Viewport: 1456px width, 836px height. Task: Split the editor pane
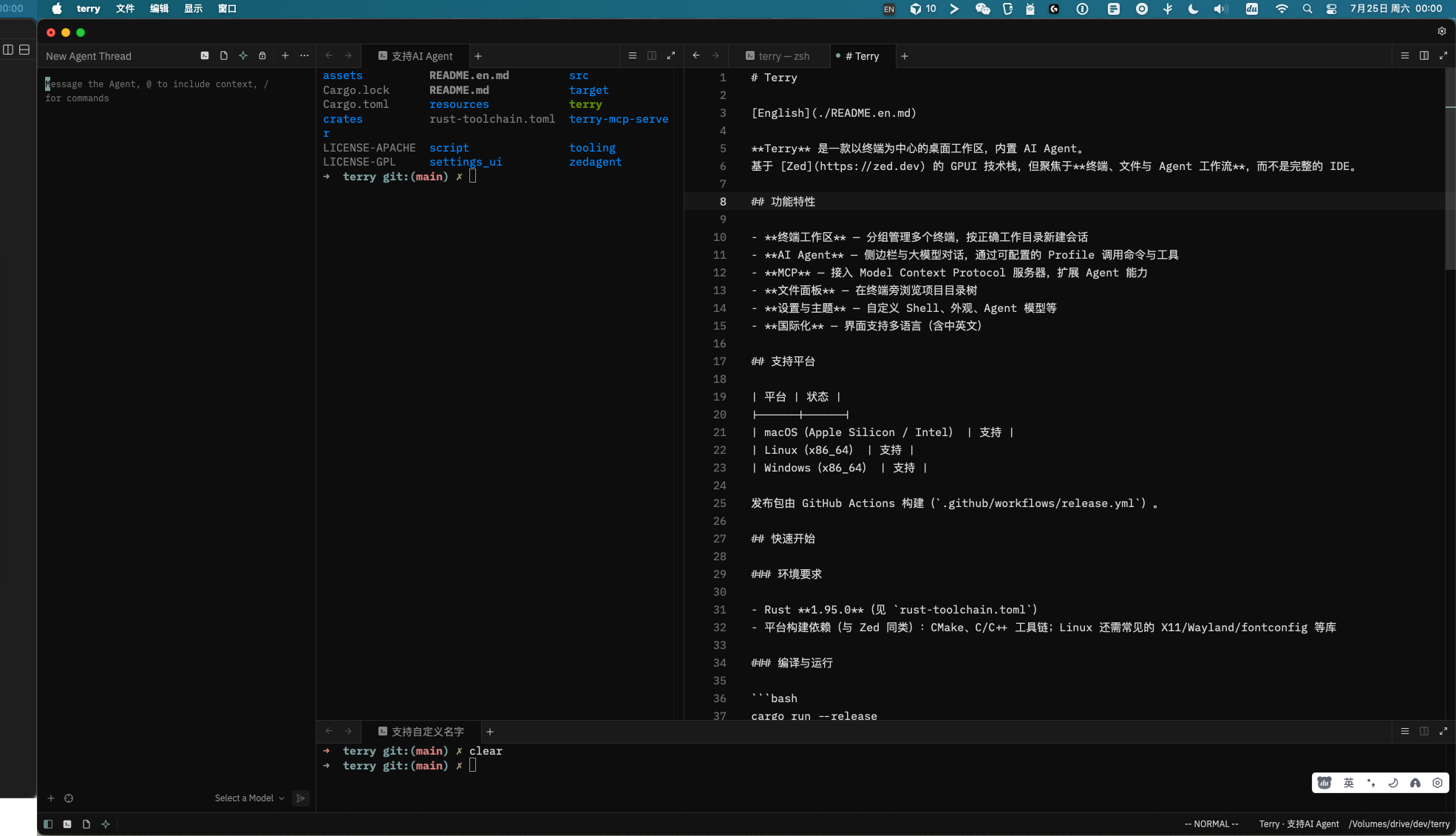point(1424,55)
